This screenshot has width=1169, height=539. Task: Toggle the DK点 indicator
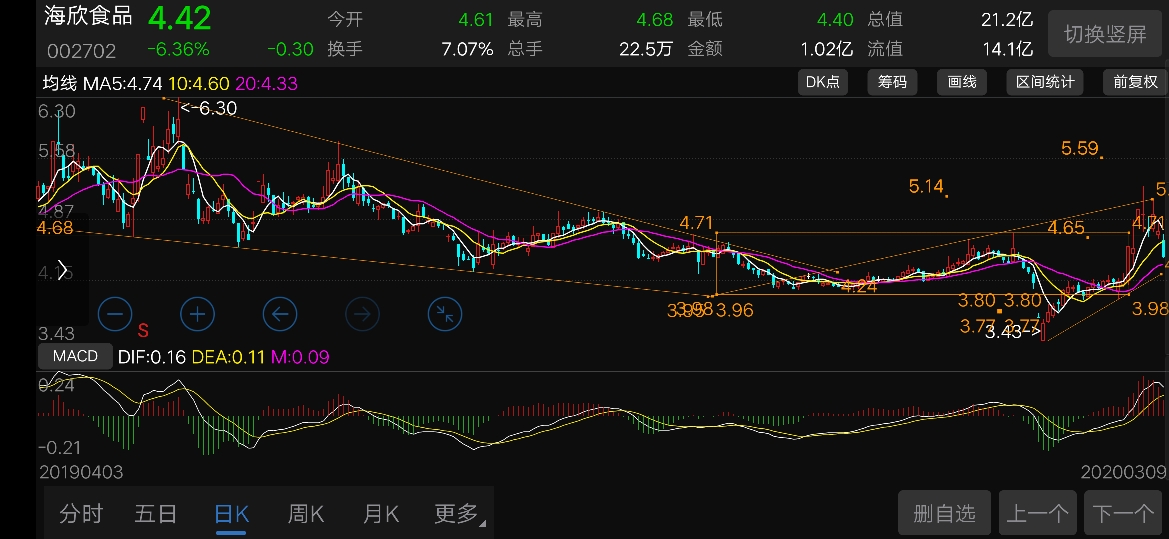pos(822,82)
